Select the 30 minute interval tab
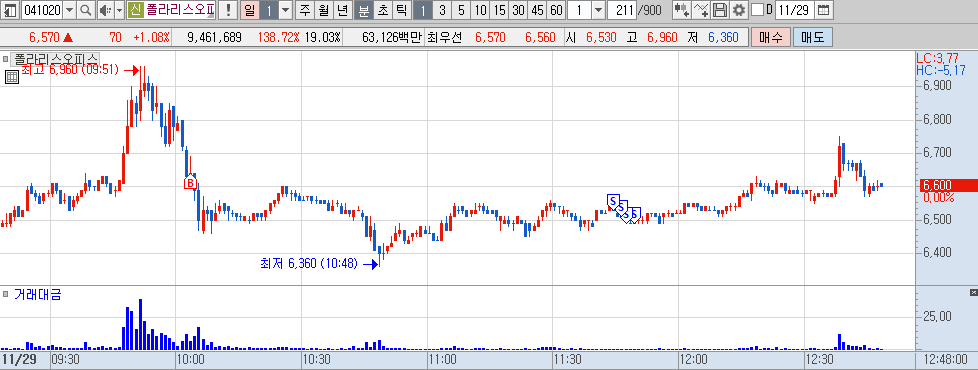Screen dimensions: 978x370 click(x=517, y=10)
